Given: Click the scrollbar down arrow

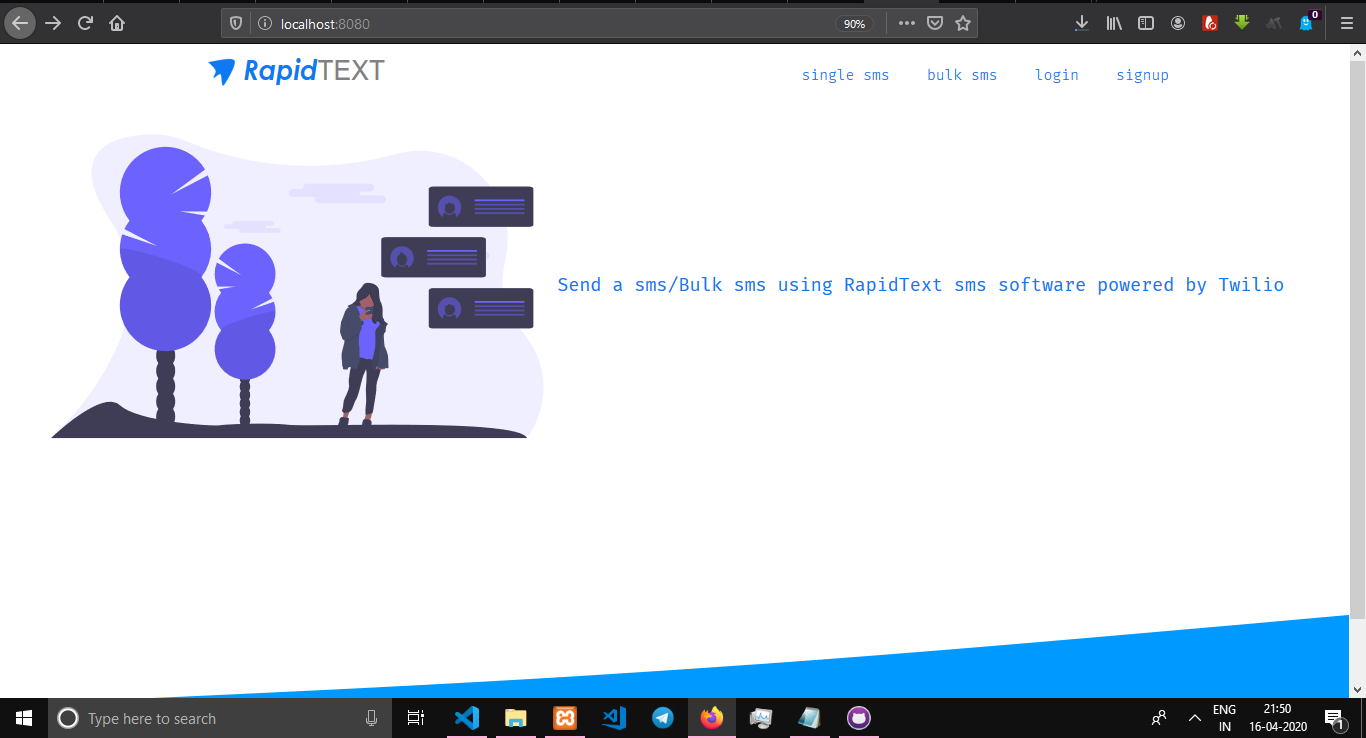Looking at the screenshot, I should pos(1357,689).
